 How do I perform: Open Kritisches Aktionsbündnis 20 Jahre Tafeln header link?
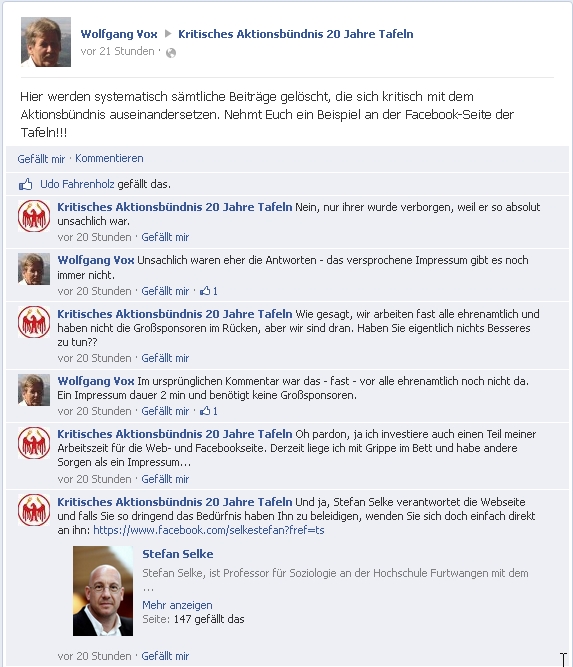tap(296, 34)
